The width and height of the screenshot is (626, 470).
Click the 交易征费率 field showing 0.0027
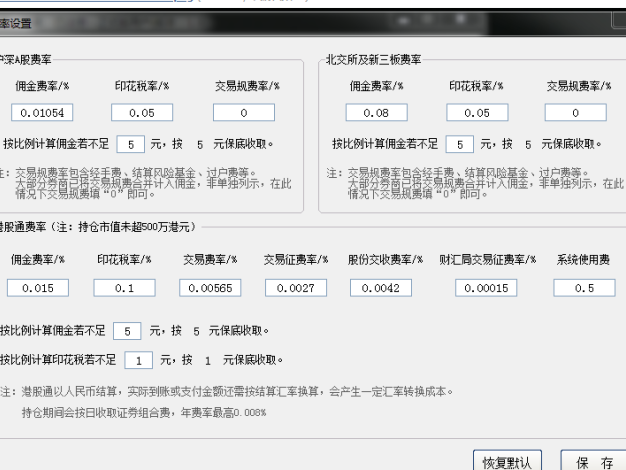tap(296, 288)
